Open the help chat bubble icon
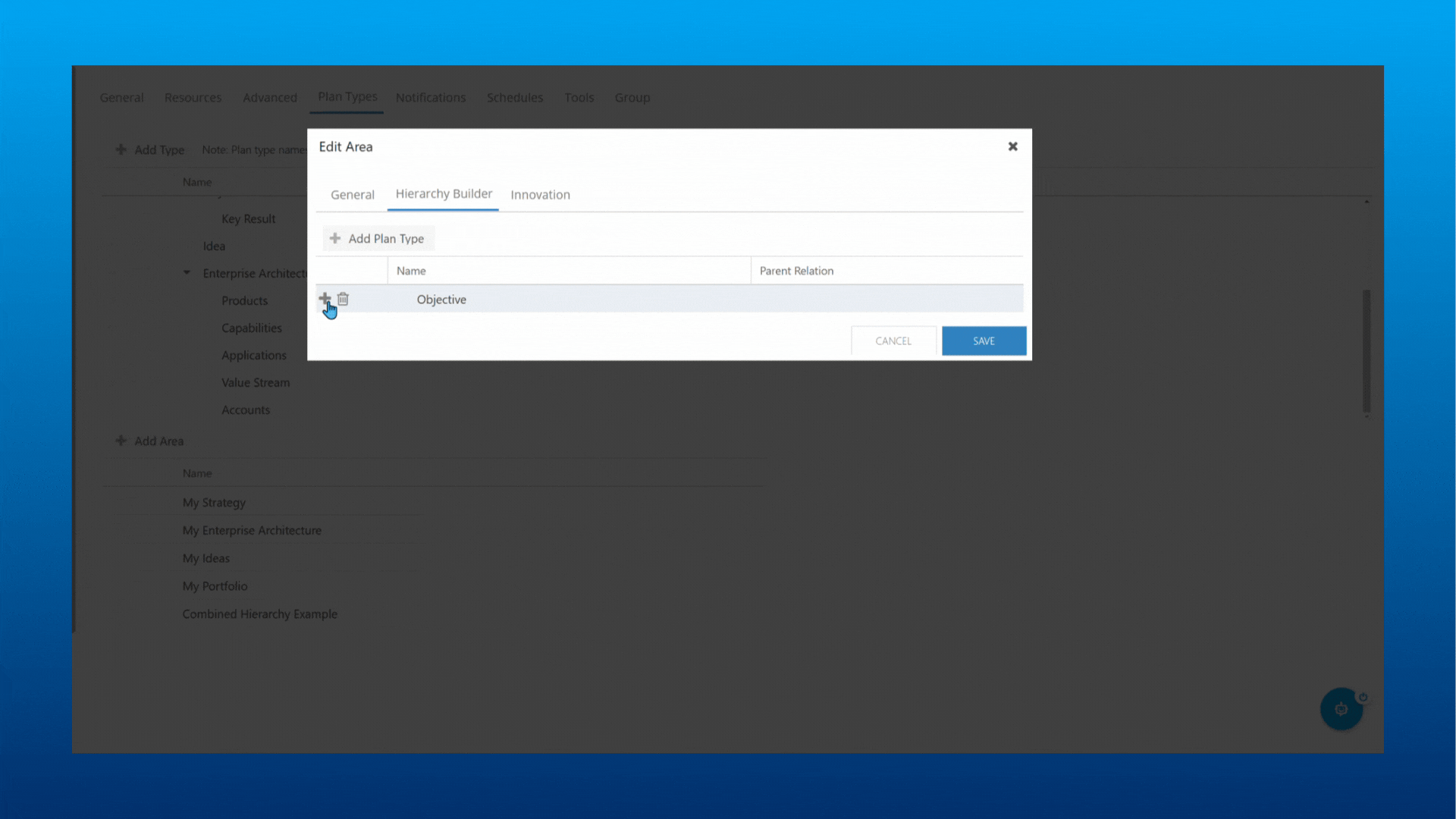This screenshot has width=1456, height=819. tap(1341, 709)
